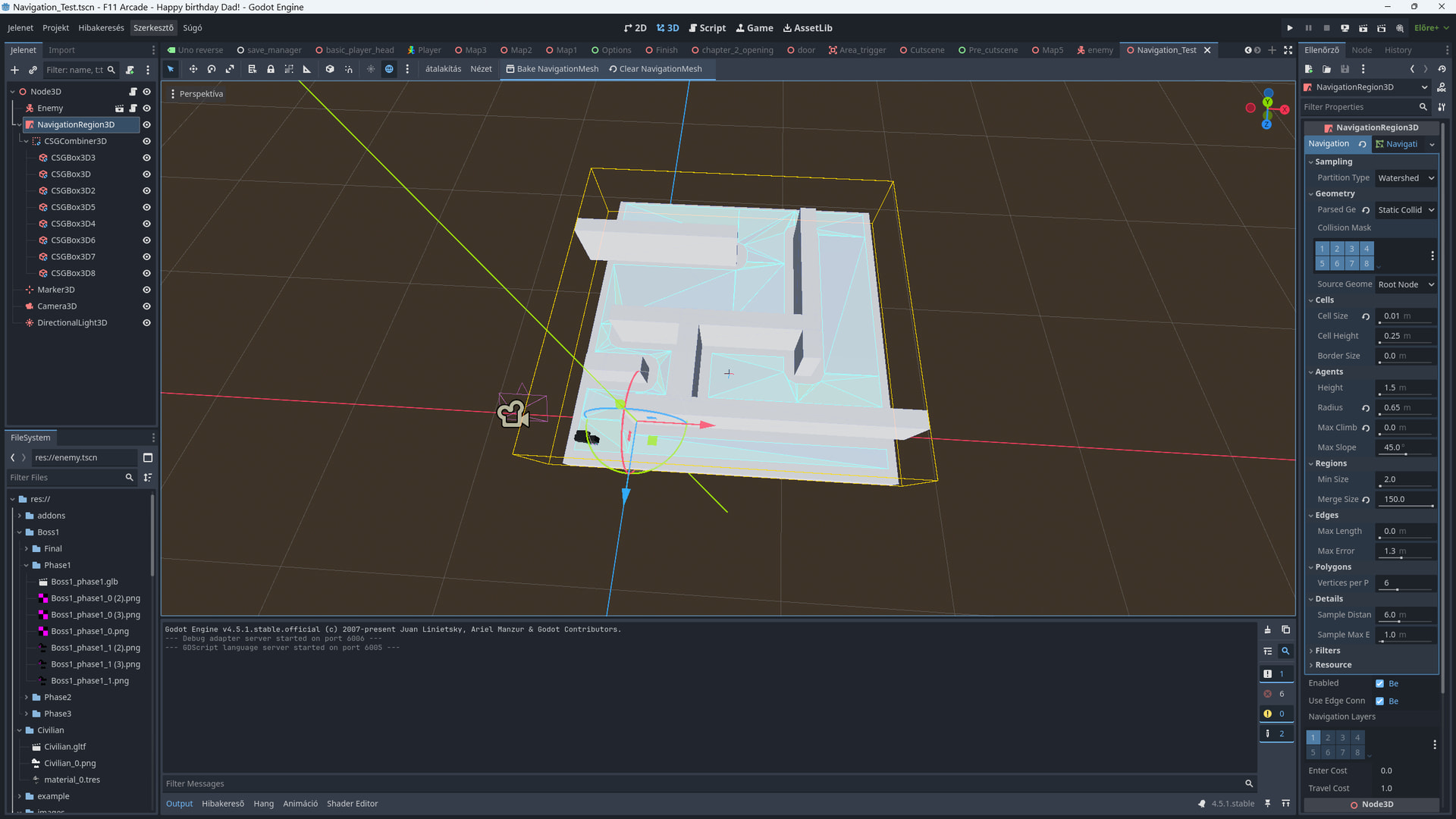Screen dimensions: 1456x819
Task: Switch to the Map3 scene tab
Action: pos(471,50)
